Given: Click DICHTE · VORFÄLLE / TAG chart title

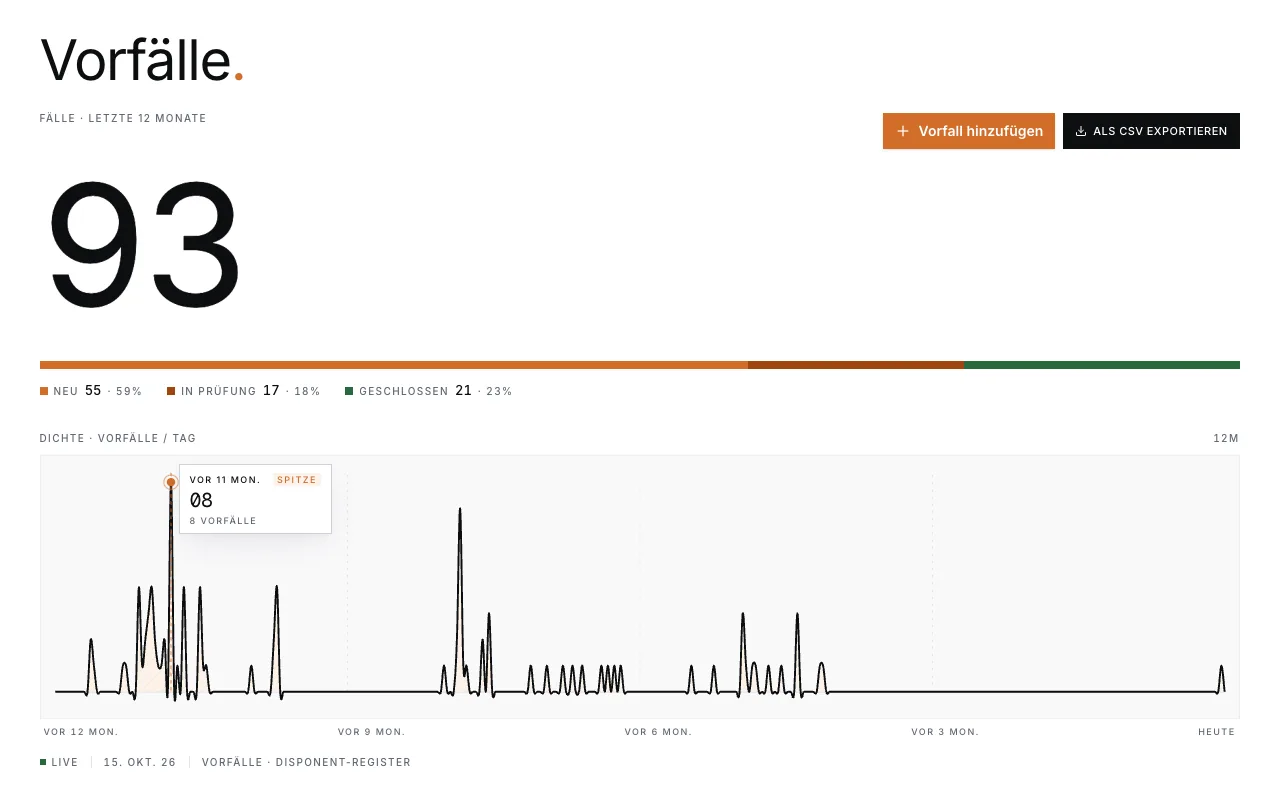Looking at the screenshot, I should click(x=118, y=438).
